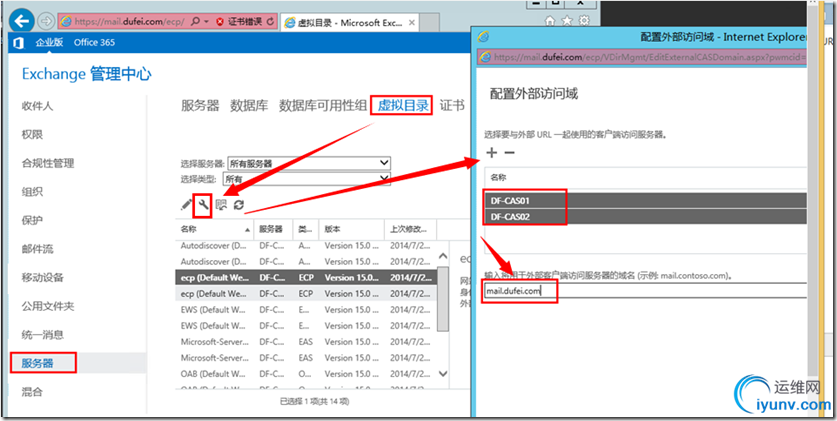Click the plus add server icon in popup
This screenshot has height=421, width=837.
tap(492, 153)
